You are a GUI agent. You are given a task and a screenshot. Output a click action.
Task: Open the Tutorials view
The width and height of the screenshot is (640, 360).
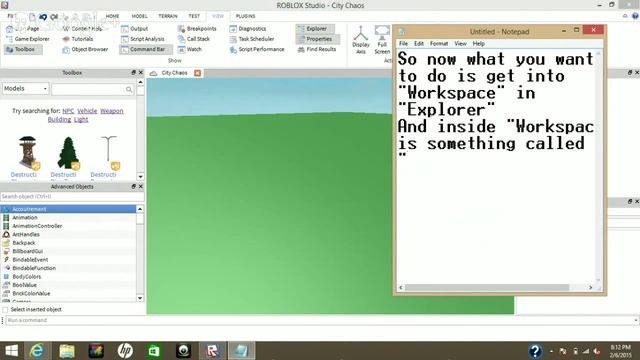(x=78, y=39)
